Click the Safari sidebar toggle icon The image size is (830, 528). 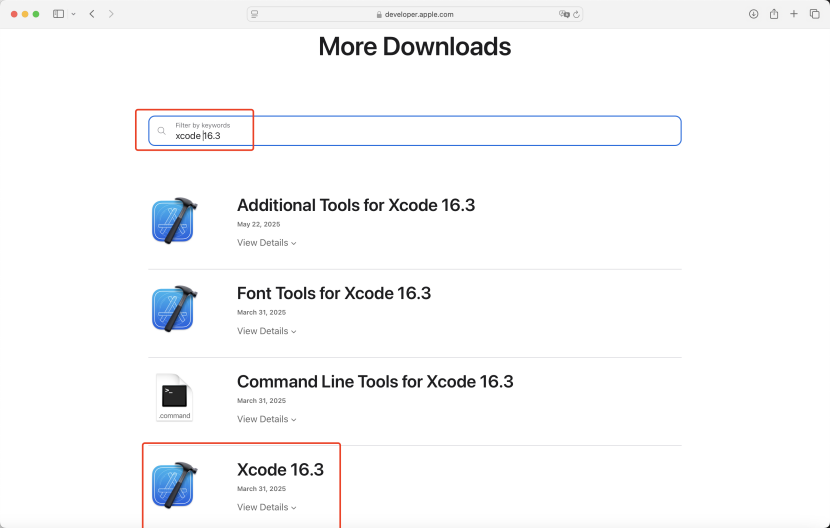(x=58, y=14)
